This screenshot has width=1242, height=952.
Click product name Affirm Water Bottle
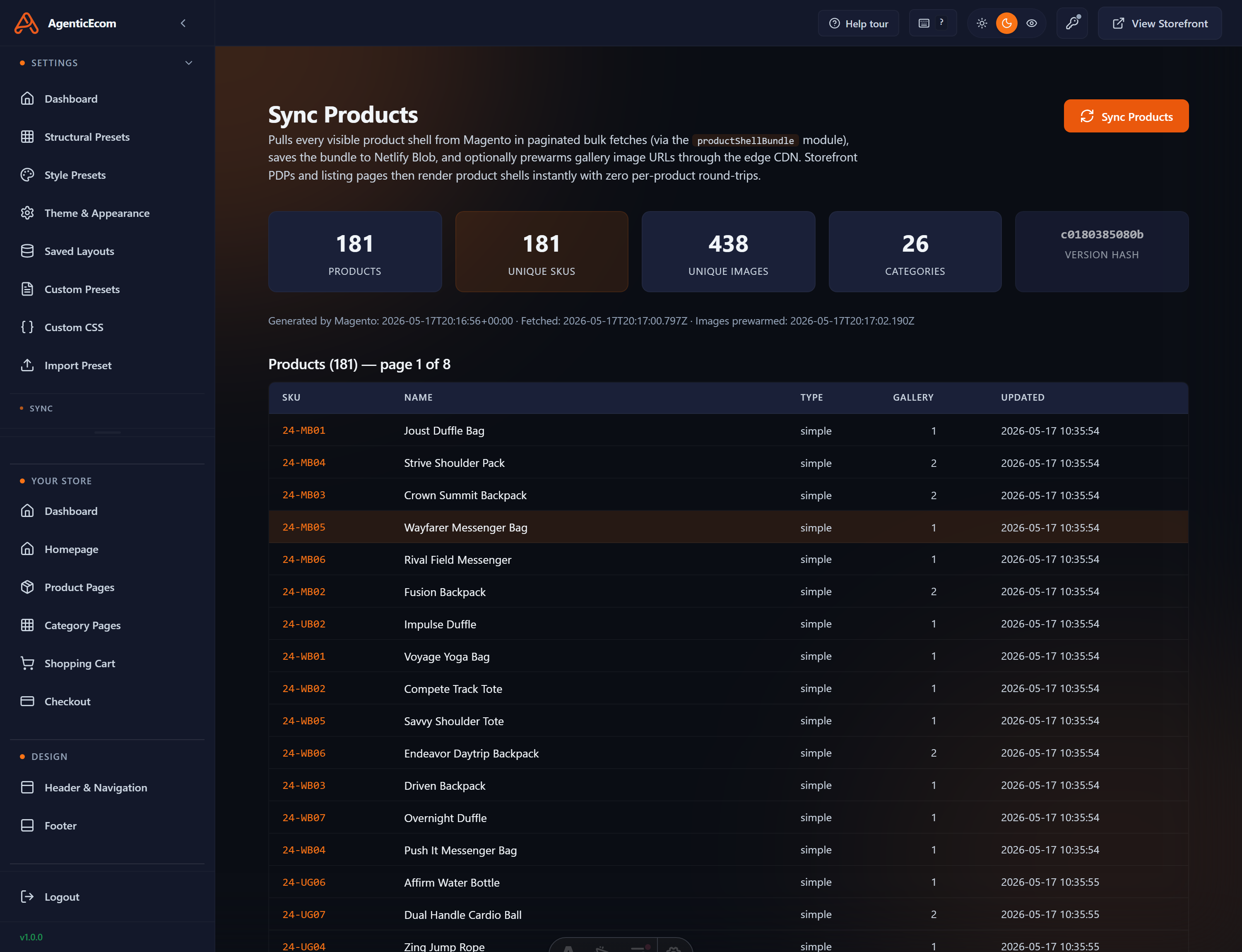coord(452,882)
